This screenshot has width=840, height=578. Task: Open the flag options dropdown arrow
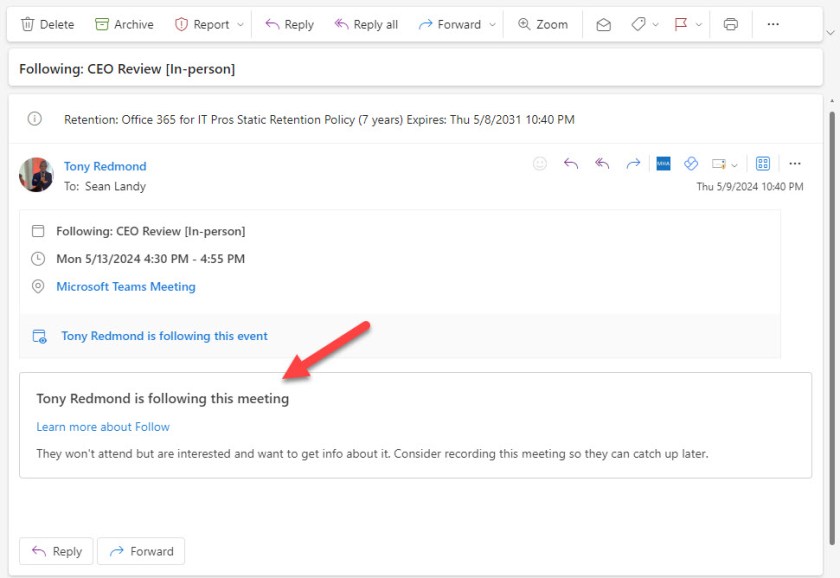click(x=699, y=25)
